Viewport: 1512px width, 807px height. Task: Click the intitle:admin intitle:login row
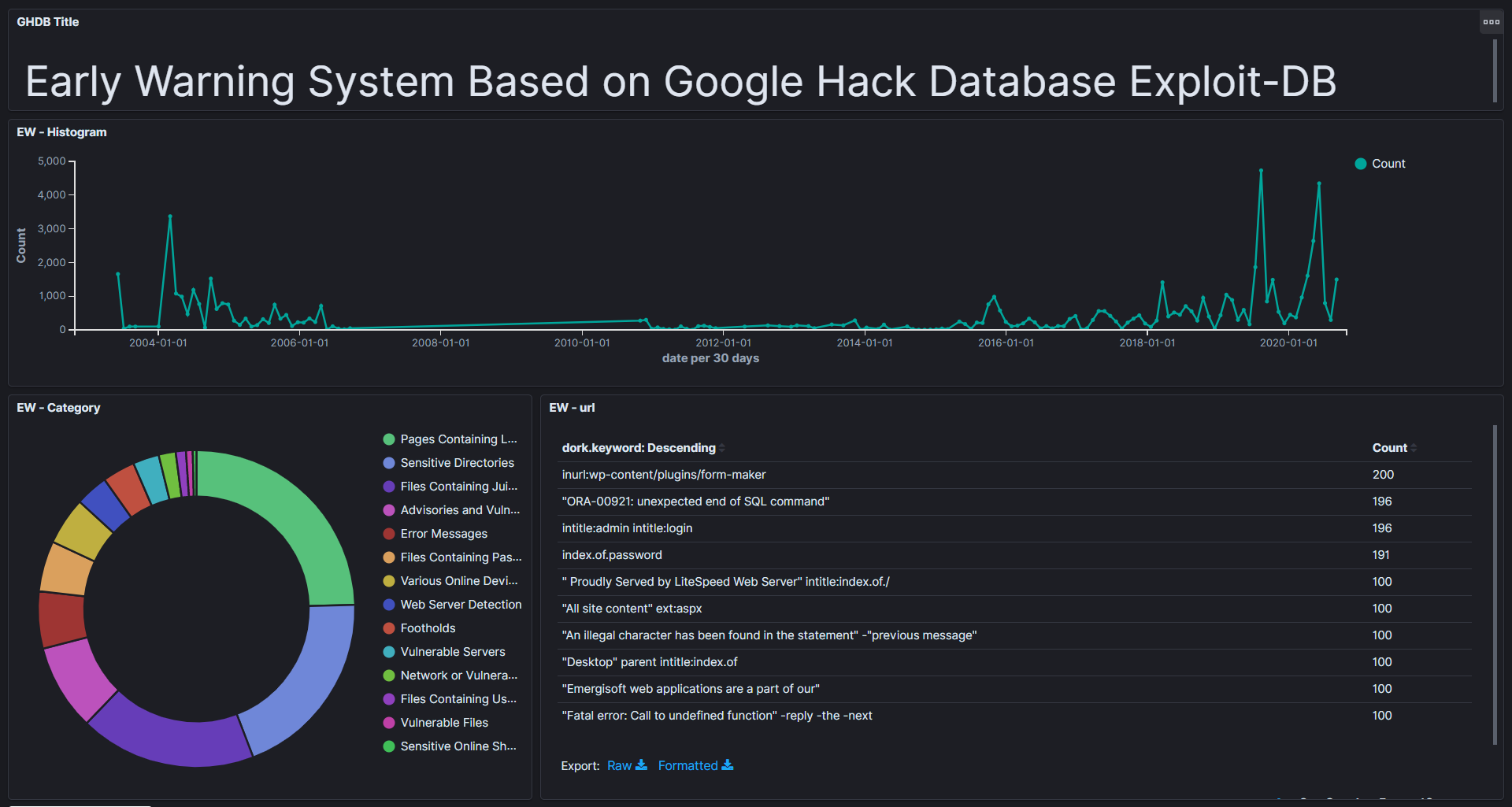click(x=1014, y=528)
